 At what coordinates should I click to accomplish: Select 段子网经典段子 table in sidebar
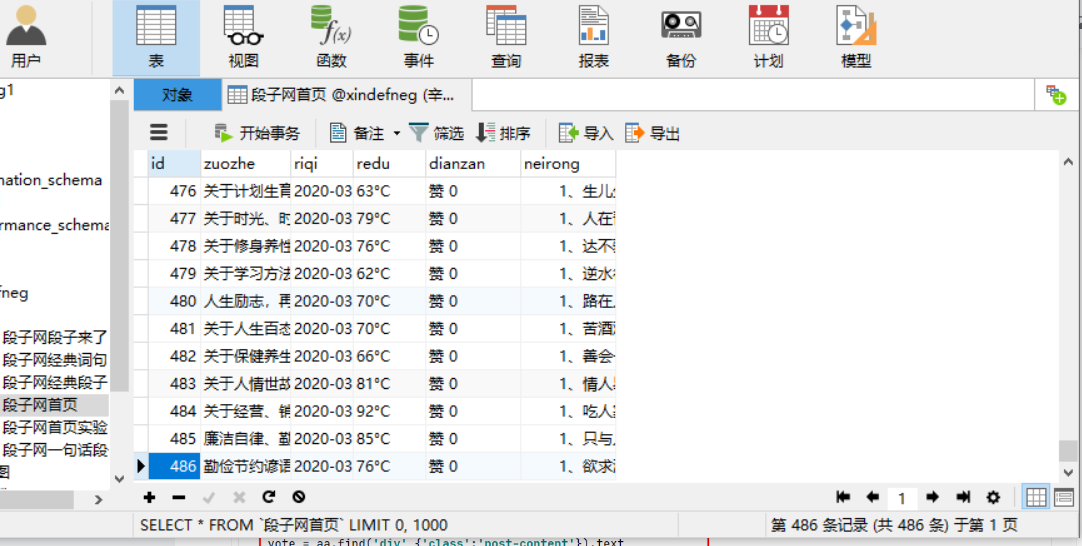coord(55,382)
